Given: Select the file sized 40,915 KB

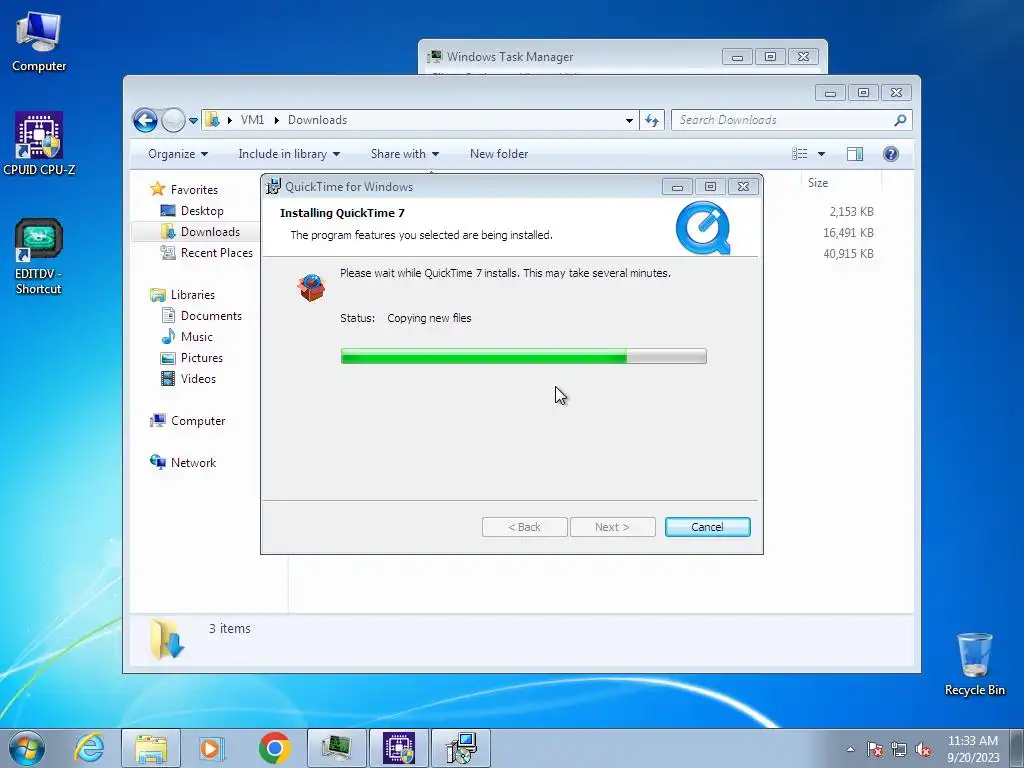Looking at the screenshot, I should pos(848,253).
